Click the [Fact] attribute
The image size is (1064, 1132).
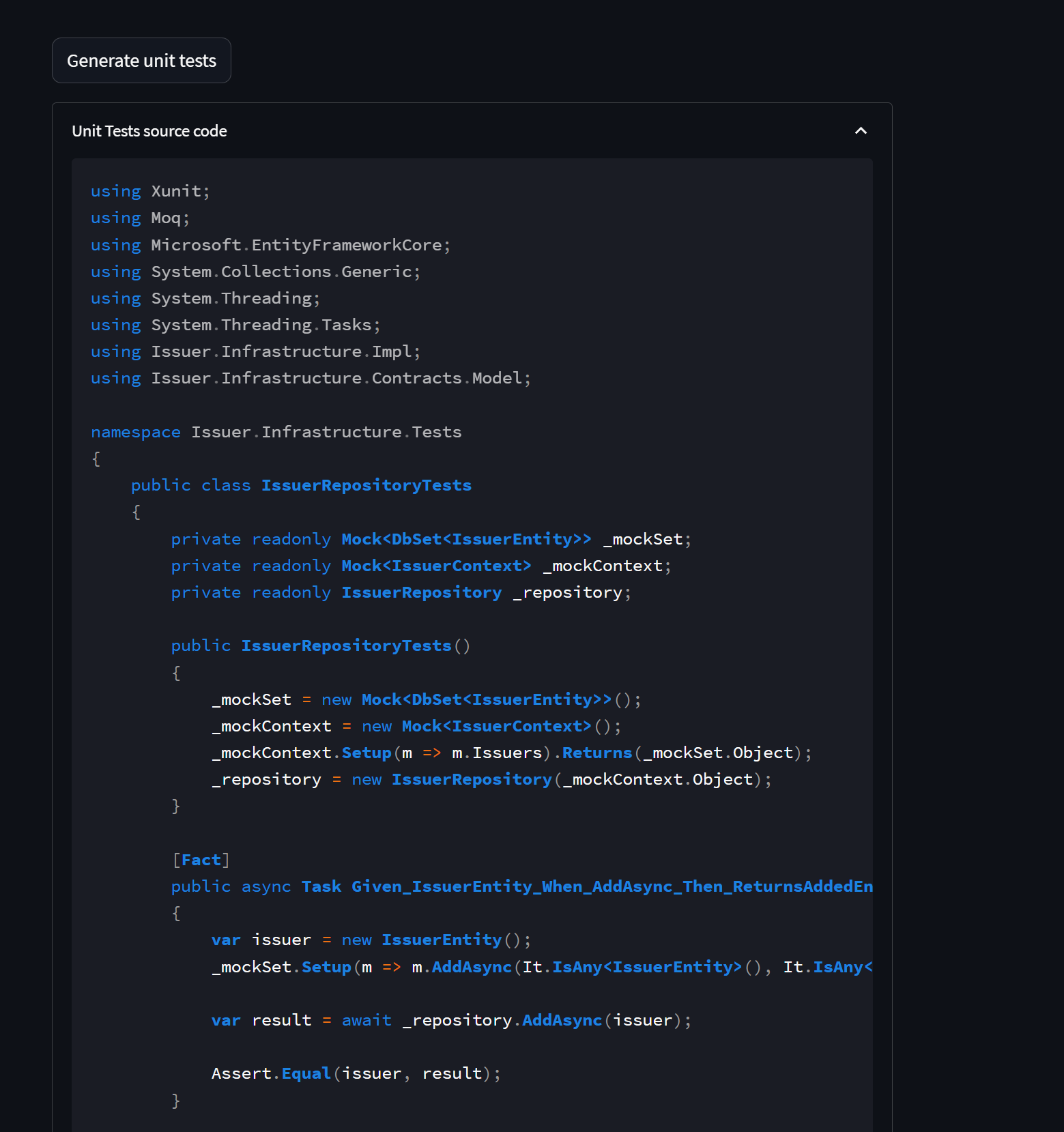pyautogui.click(x=201, y=860)
